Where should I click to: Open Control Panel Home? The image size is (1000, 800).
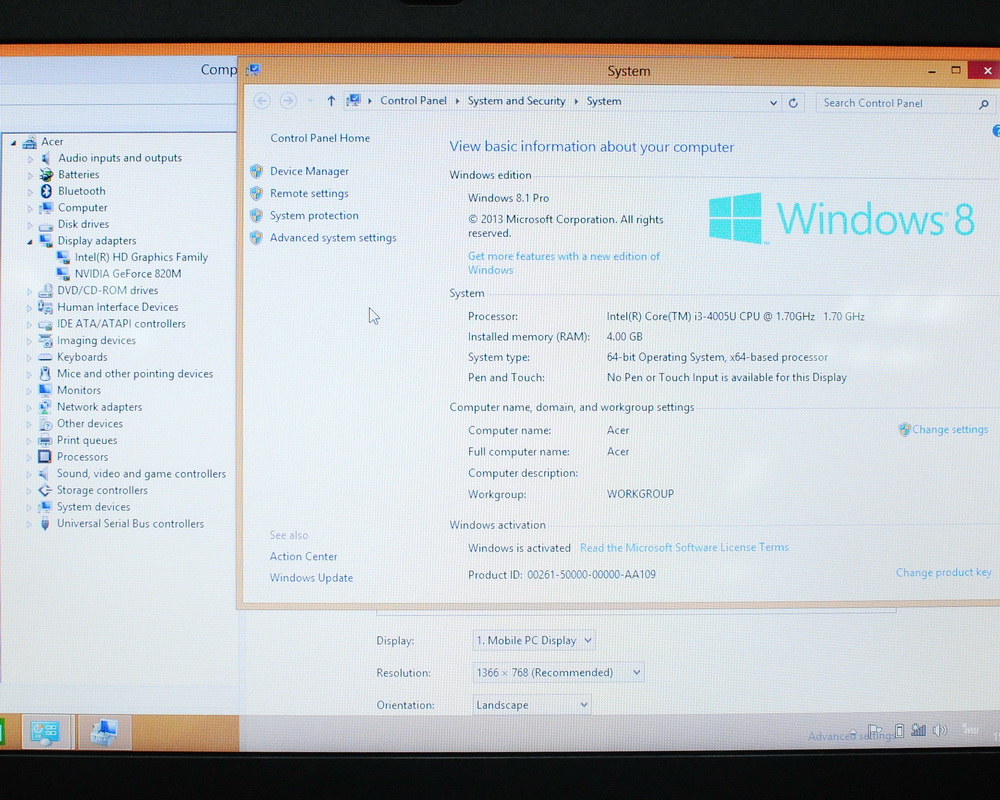[x=320, y=138]
